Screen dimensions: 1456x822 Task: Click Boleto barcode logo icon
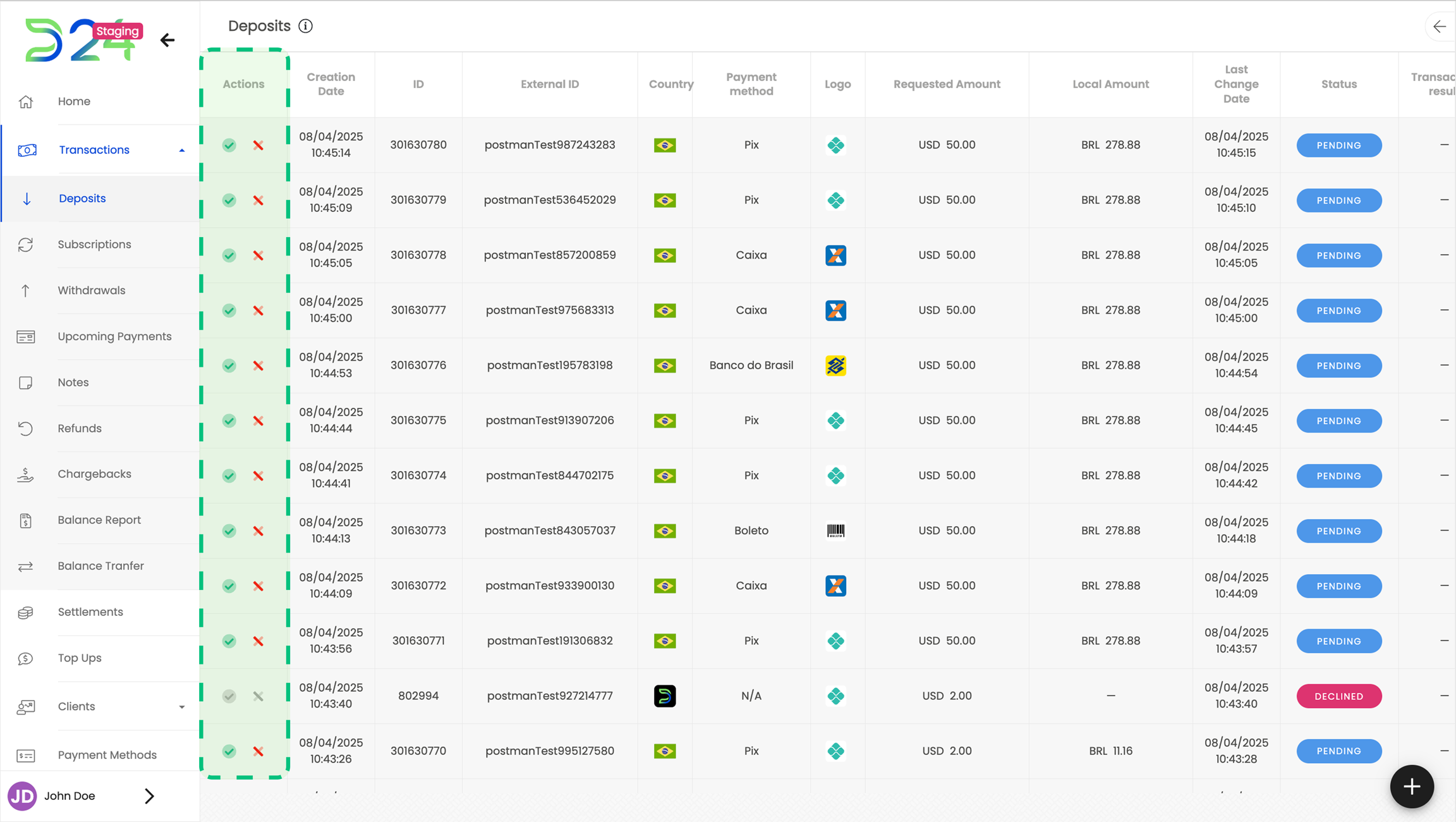coord(835,531)
